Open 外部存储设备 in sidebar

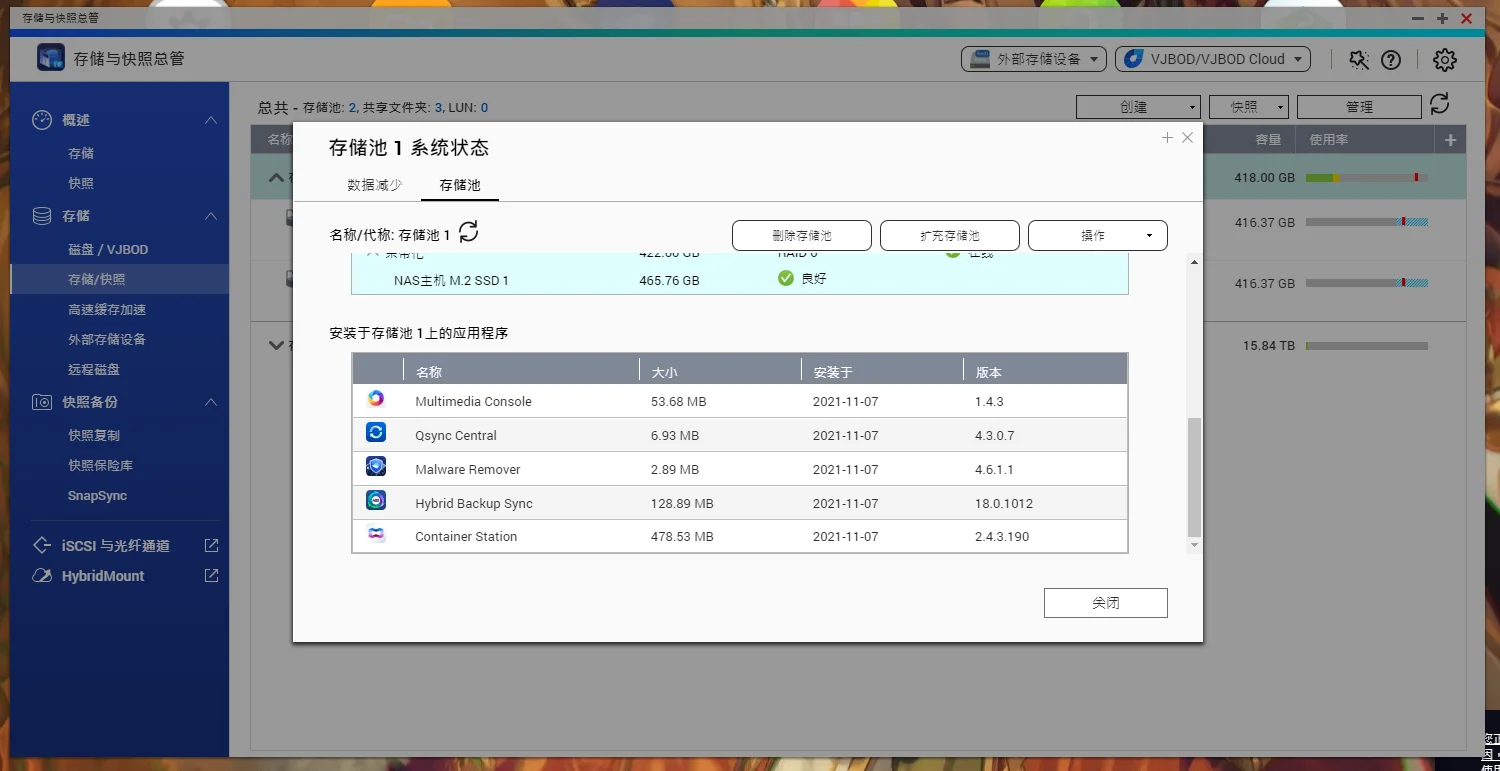coord(107,340)
